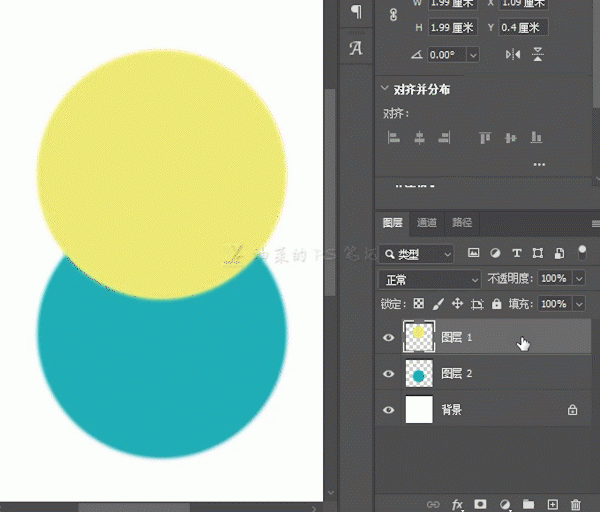
Task: Edit the 填充 fill value
Action: click(x=554, y=304)
